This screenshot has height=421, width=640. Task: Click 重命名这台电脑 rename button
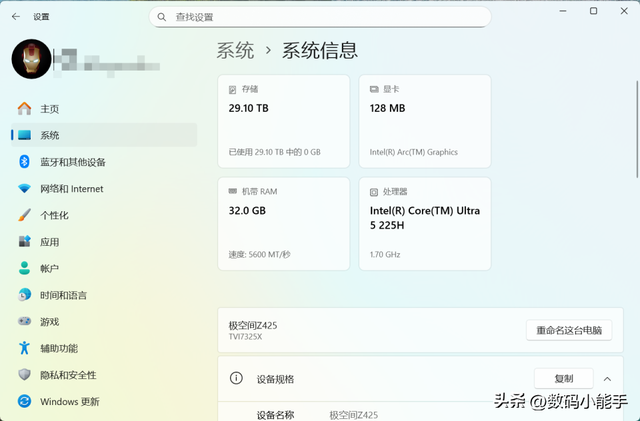[x=568, y=330]
